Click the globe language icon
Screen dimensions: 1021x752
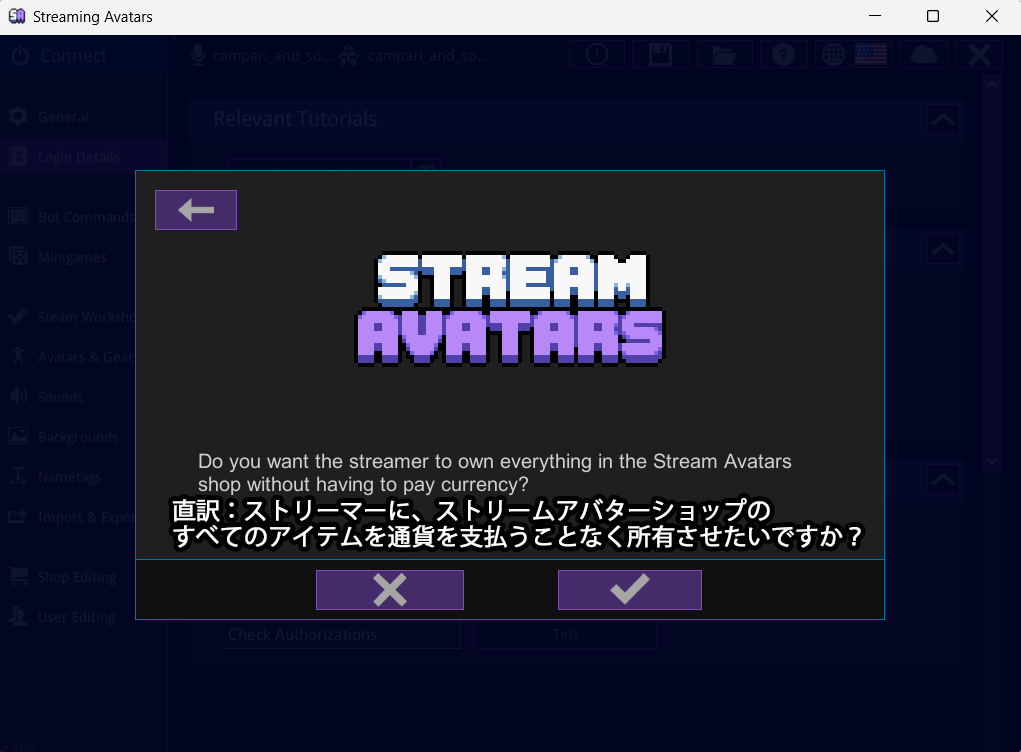[833, 54]
